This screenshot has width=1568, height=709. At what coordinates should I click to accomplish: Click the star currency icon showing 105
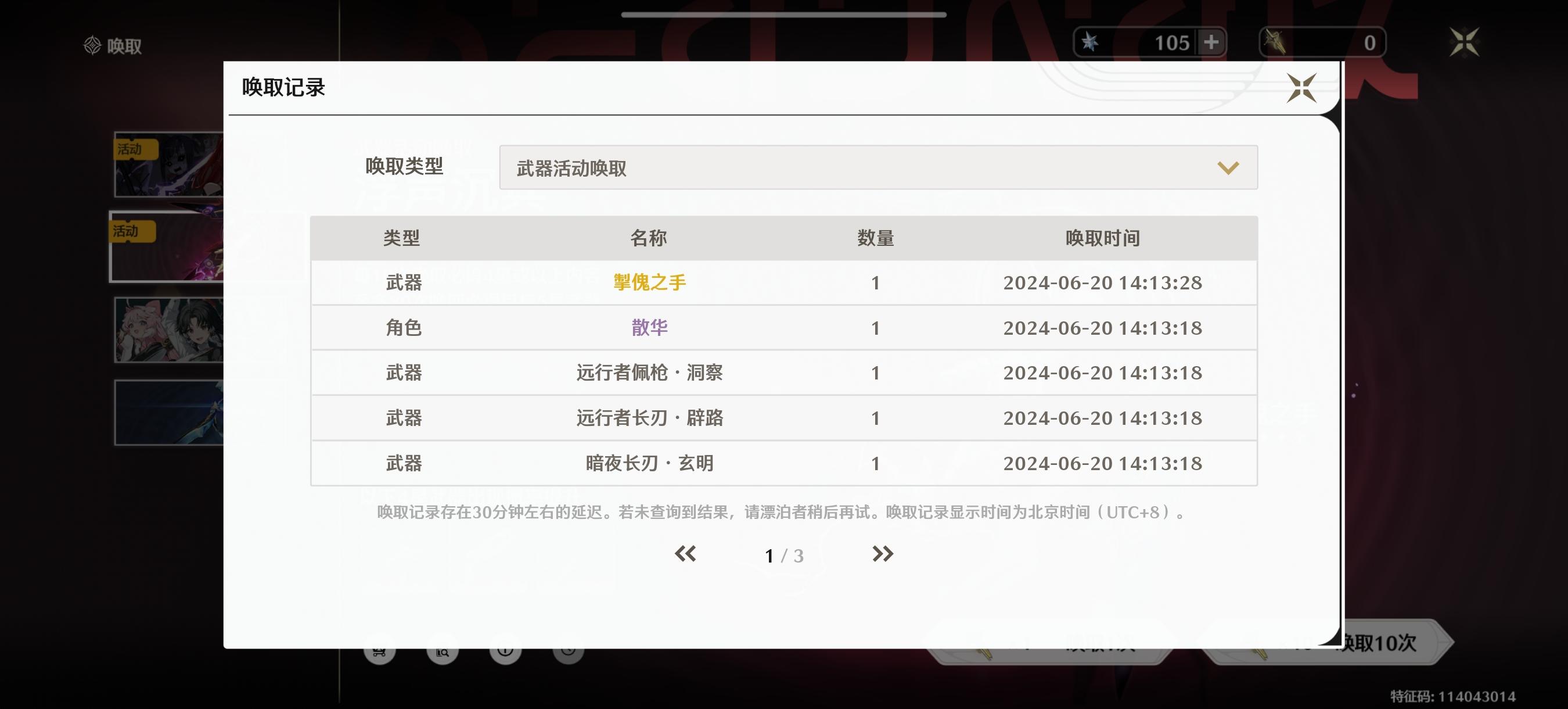coord(1089,42)
